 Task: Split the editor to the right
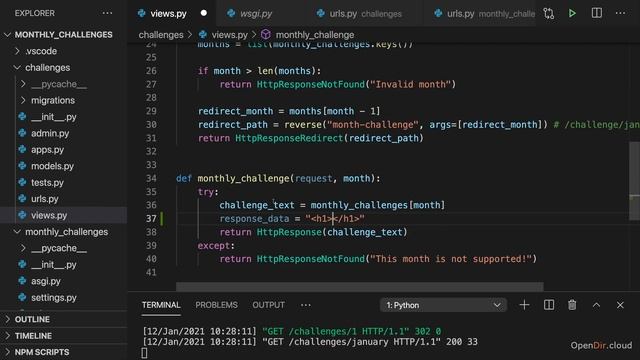point(597,13)
